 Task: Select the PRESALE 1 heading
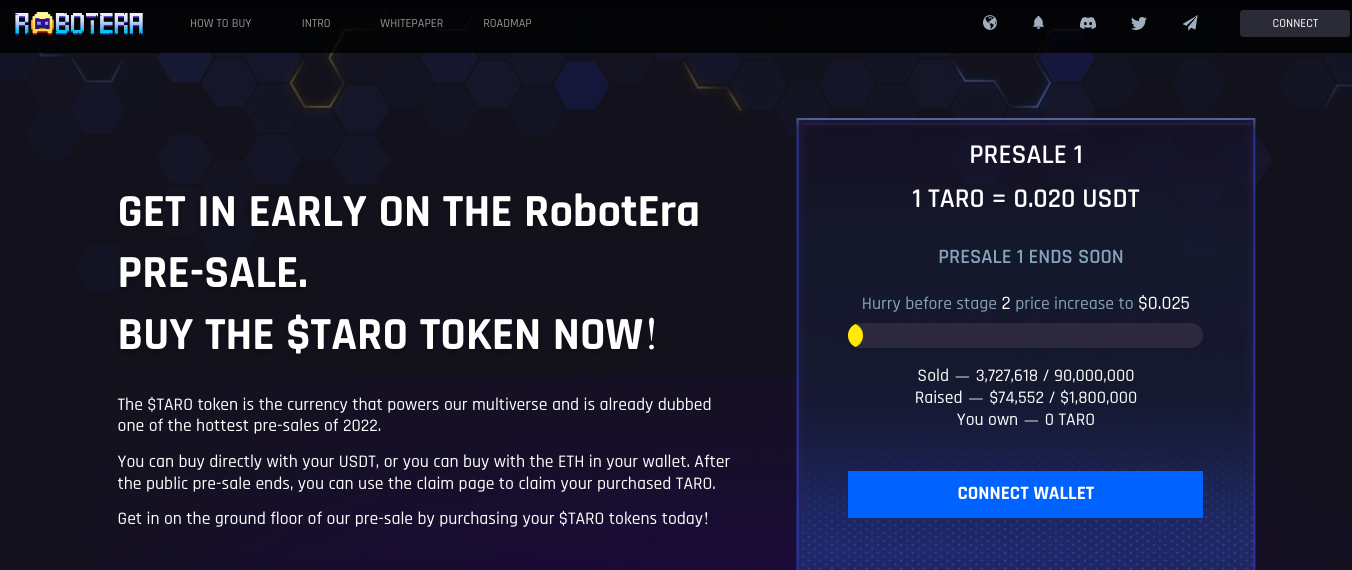click(x=1026, y=155)
